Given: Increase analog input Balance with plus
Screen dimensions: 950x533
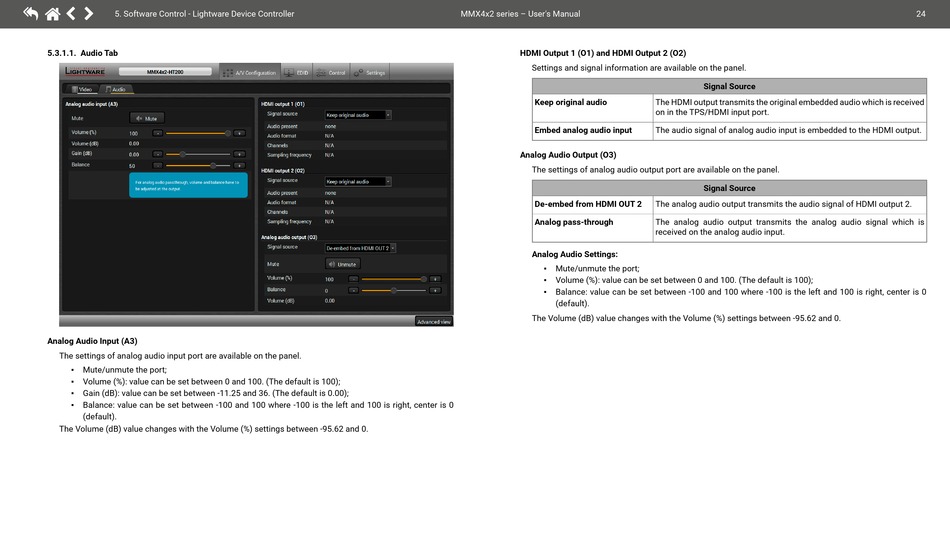Looking at the screenshot, I should tap(239, 165).
